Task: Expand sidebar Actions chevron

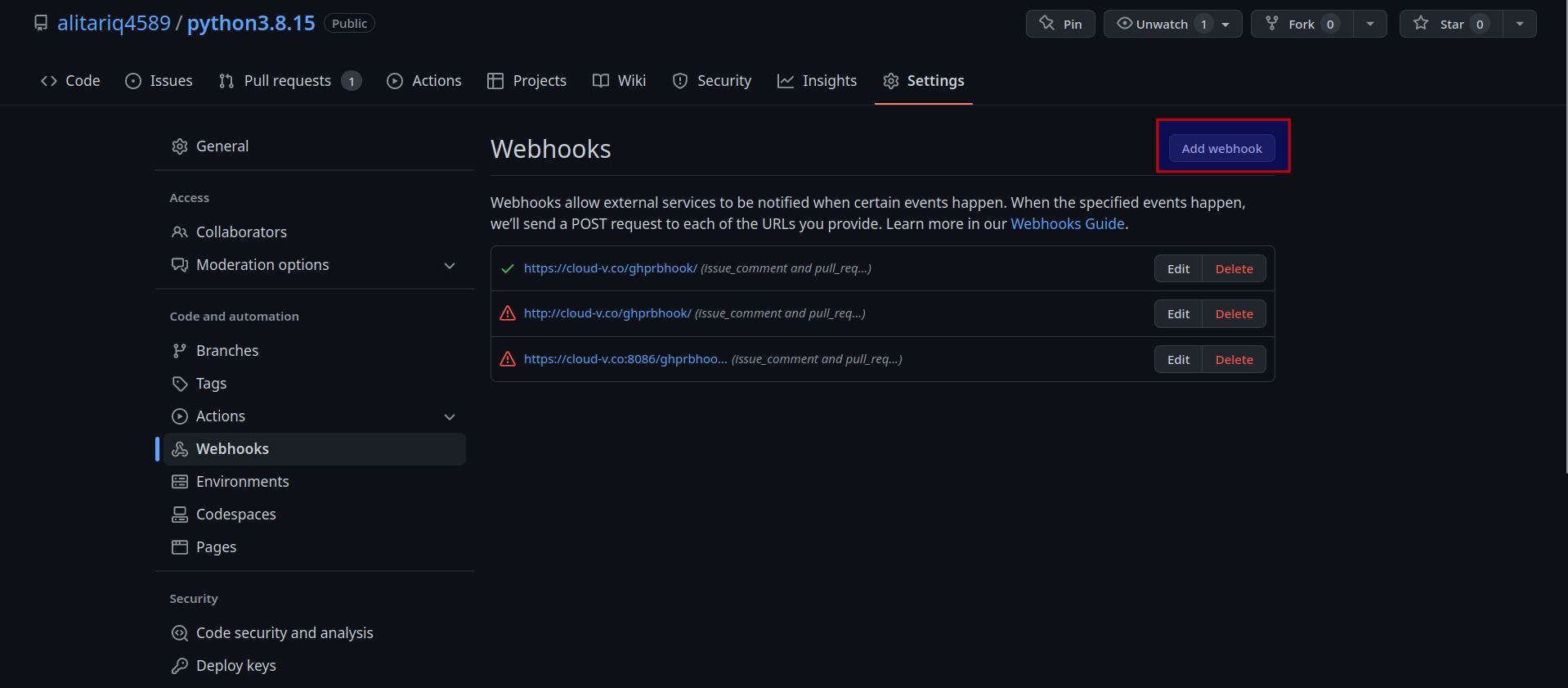Action: pos(450,417)
